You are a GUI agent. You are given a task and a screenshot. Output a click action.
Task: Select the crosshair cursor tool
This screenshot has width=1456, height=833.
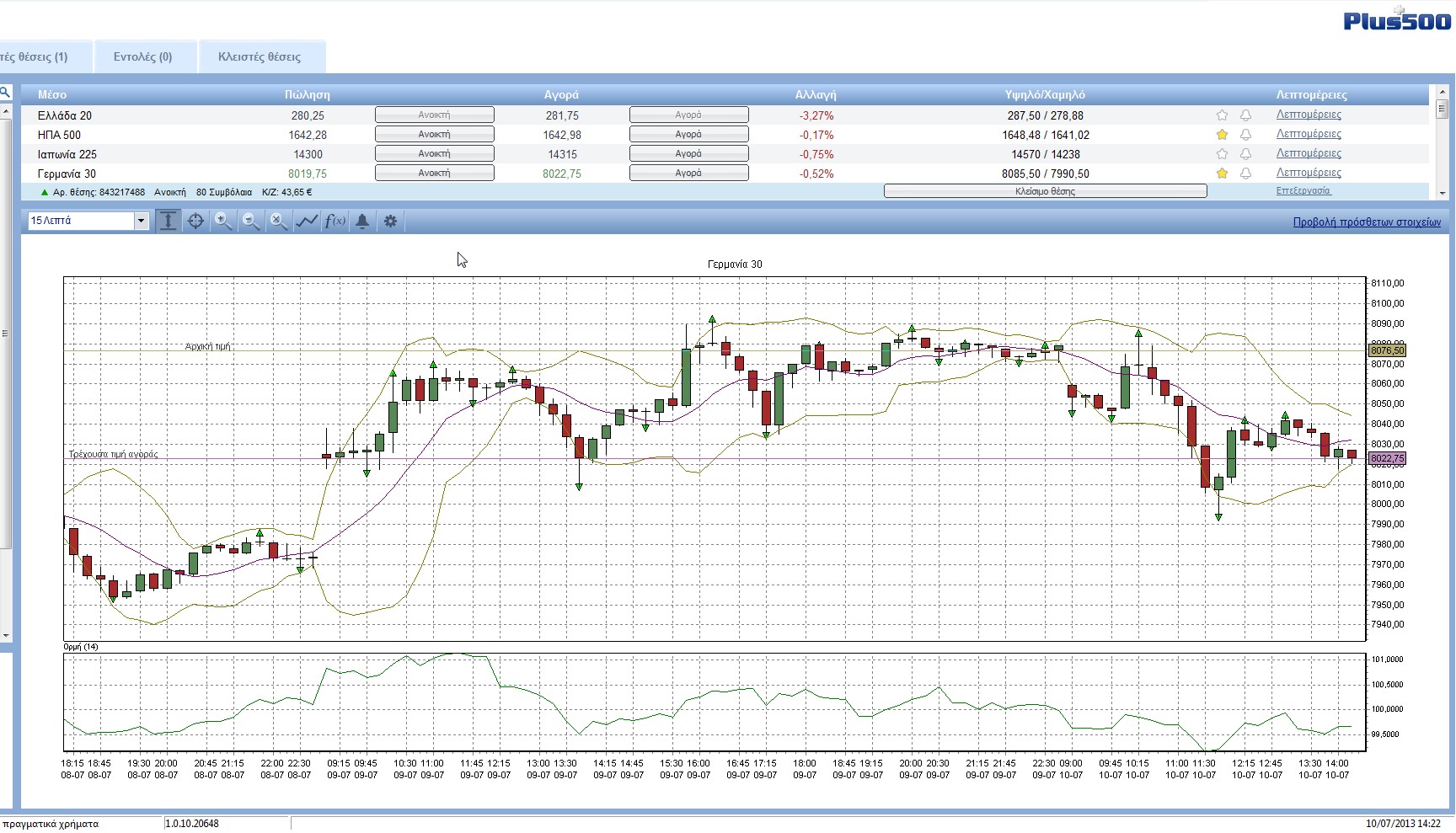point(195,221)
